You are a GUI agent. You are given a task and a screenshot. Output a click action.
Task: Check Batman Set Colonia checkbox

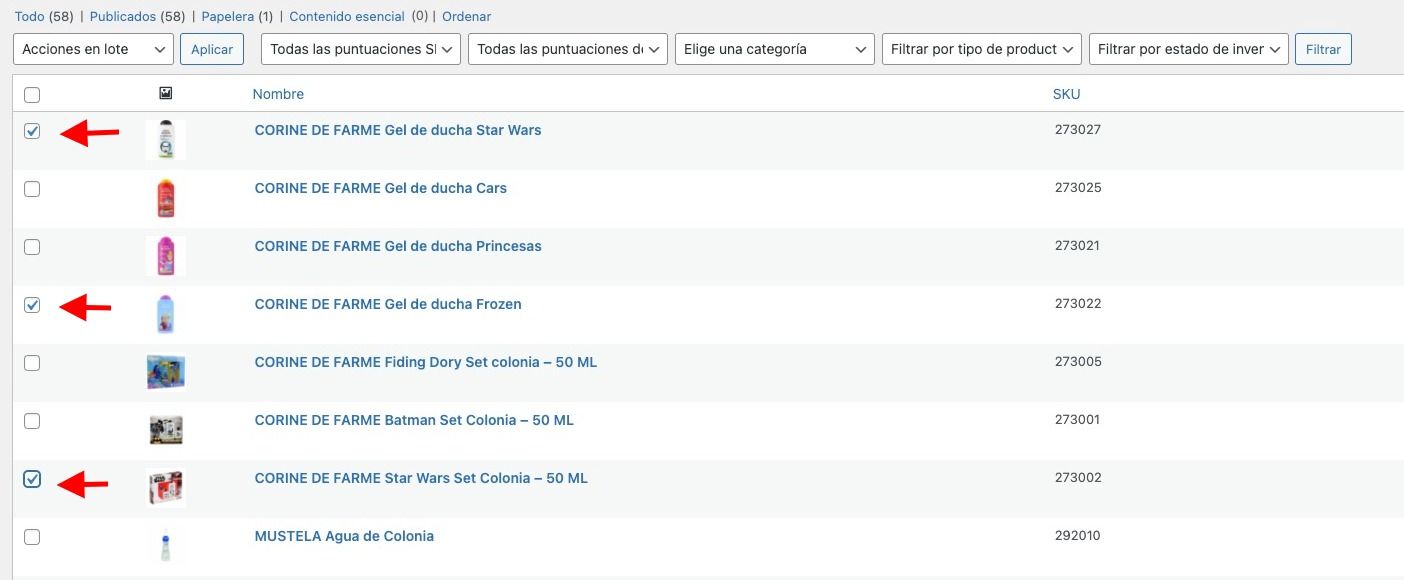32,421
